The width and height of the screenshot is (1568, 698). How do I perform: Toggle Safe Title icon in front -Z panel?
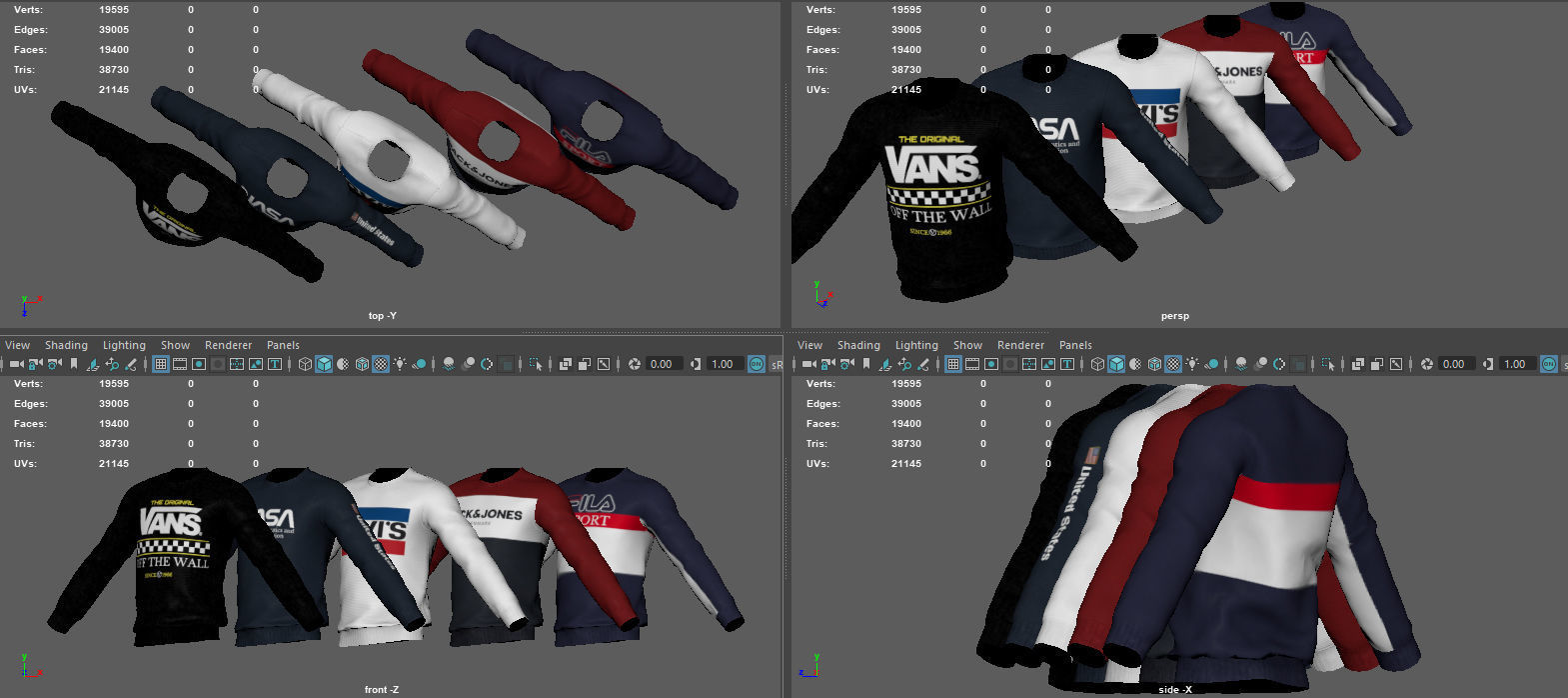275,364
